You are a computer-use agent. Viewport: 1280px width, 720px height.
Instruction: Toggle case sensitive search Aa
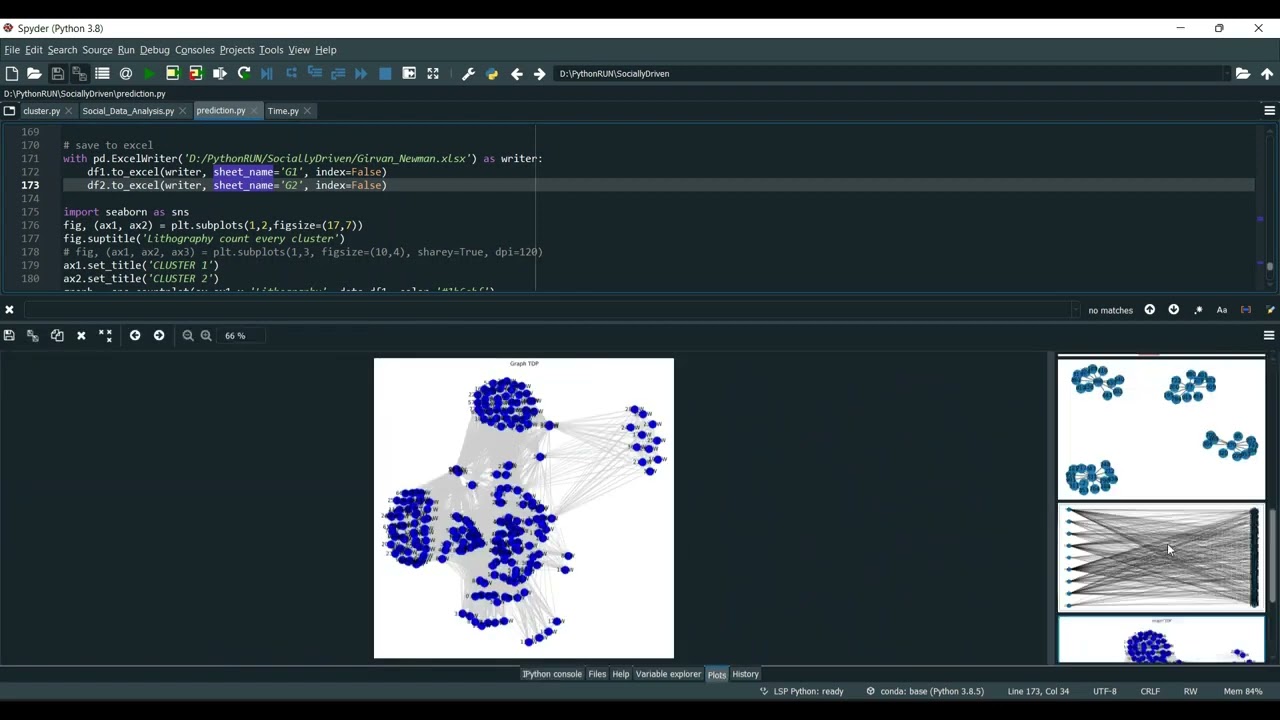tap(1222, 310)
